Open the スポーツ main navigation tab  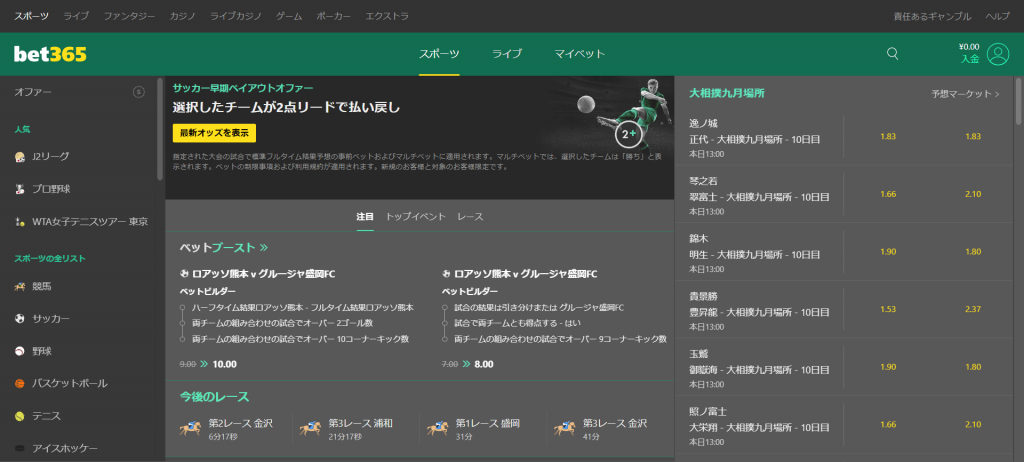tap(439, 54)
